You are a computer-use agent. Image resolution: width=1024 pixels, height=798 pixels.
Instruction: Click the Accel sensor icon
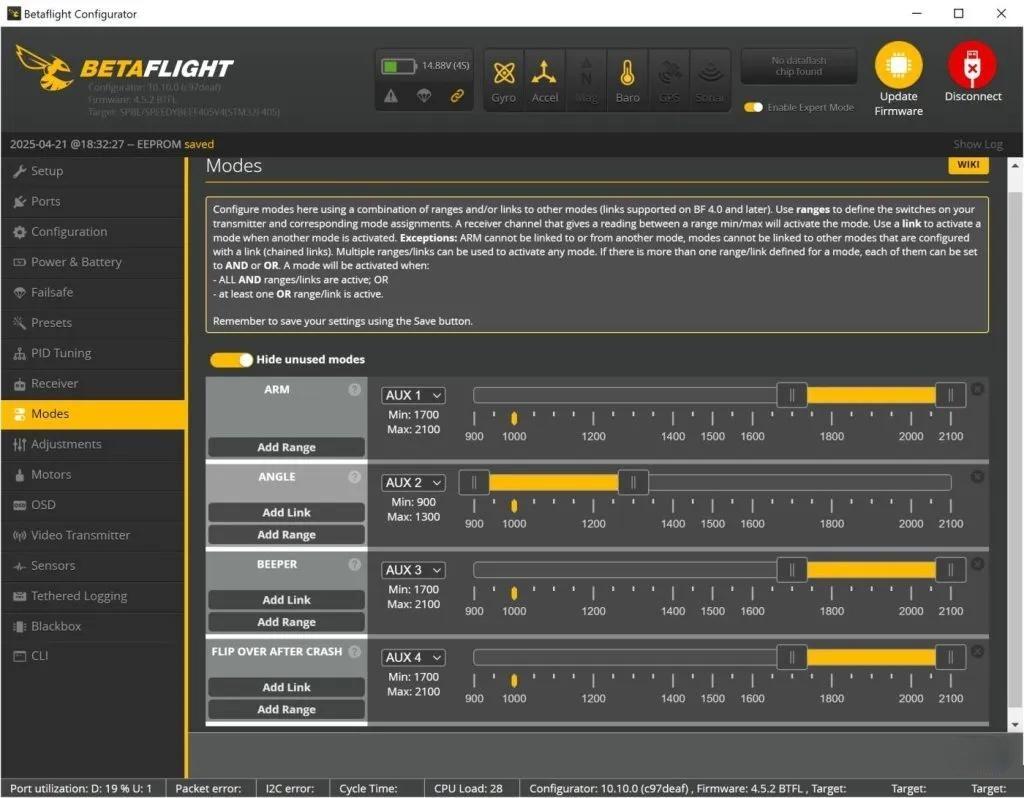click(x=544, y=73)
